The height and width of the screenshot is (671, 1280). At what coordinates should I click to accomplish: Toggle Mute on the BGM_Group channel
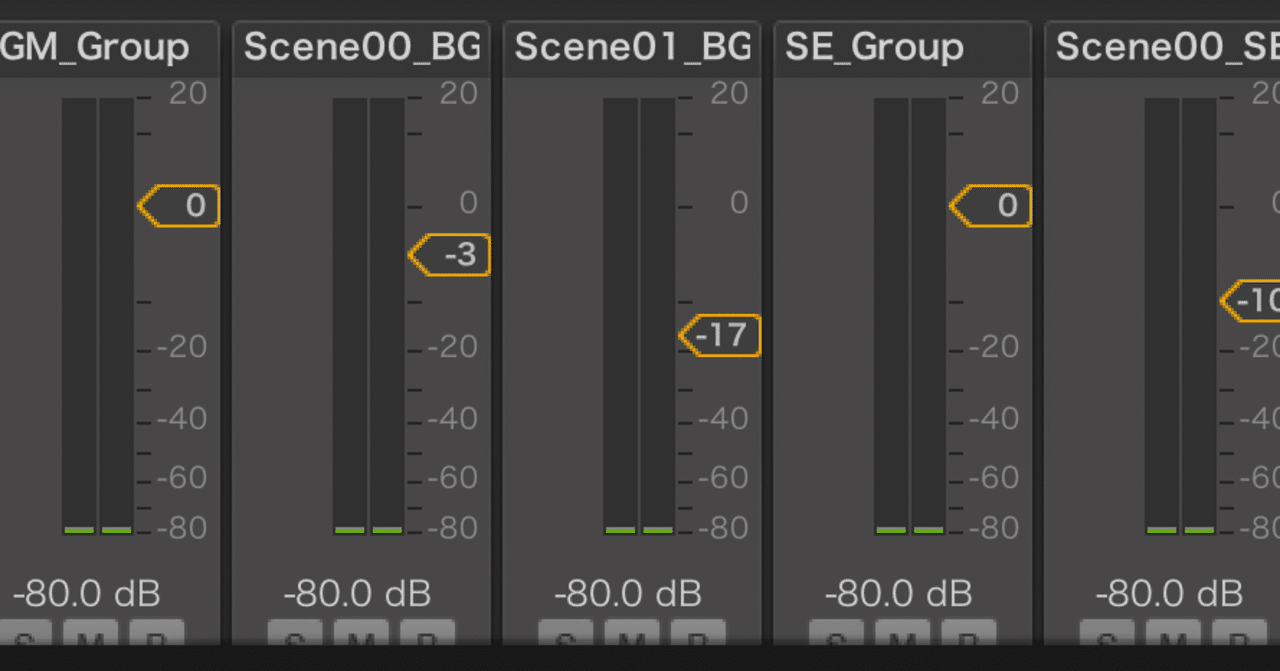tap(92, 641)
